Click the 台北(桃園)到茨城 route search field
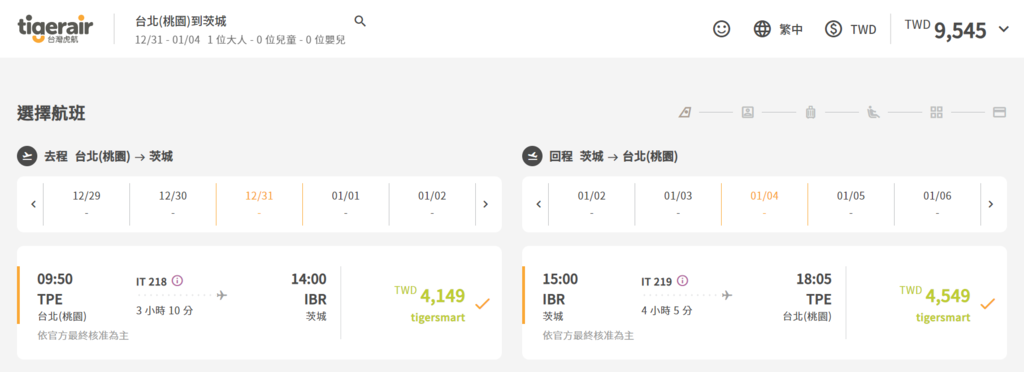 tap(181, 22)
